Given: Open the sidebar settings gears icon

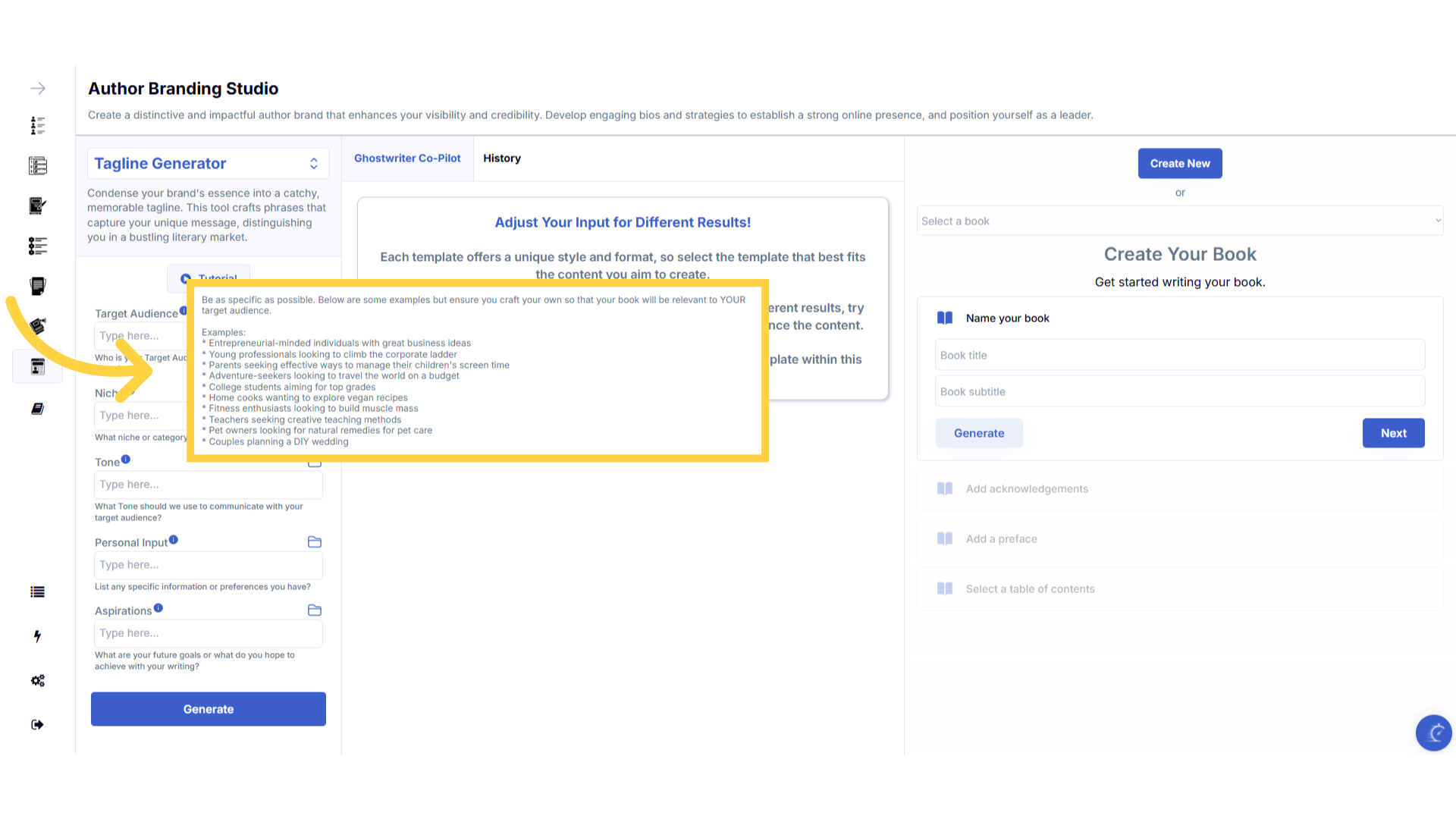Looking at the screenshot, I should [38, 680].
